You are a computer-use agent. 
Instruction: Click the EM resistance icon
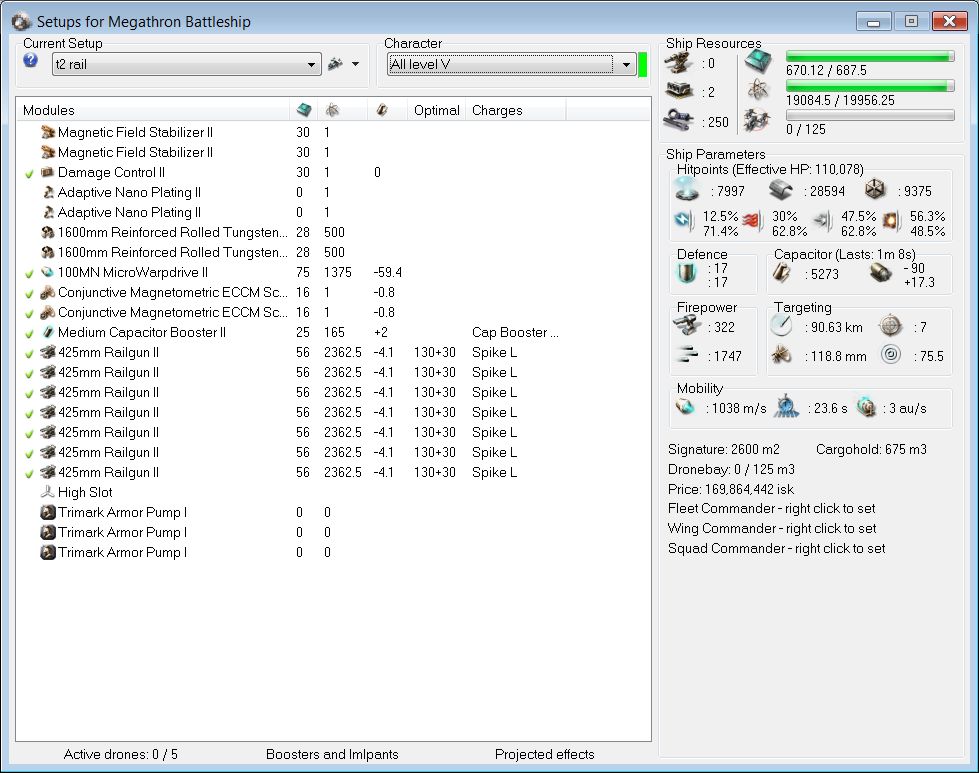click(x=684, y=221)
